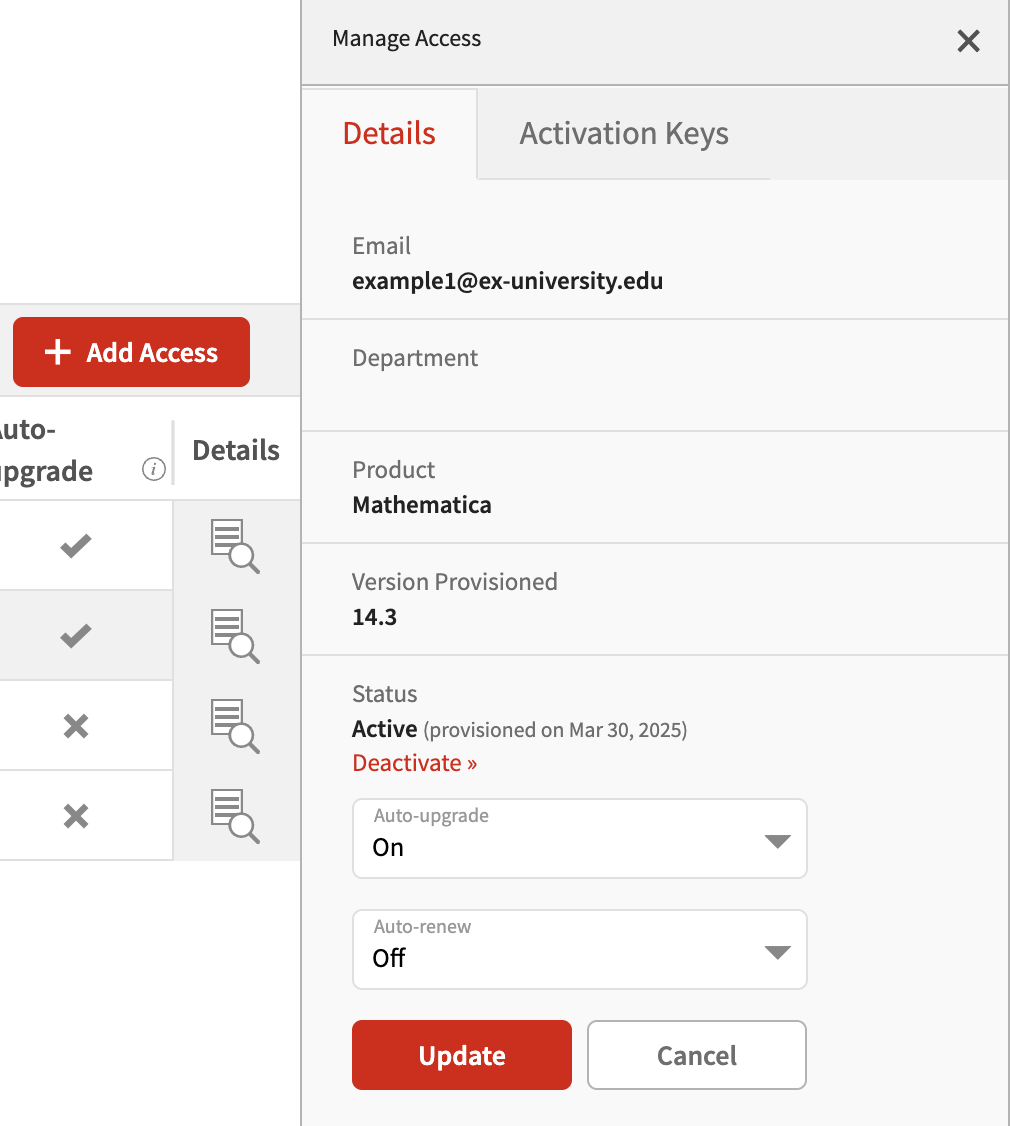Screen dimensions: 1010x1126
Task: Click the Add Access button
Action: [131, 352]
